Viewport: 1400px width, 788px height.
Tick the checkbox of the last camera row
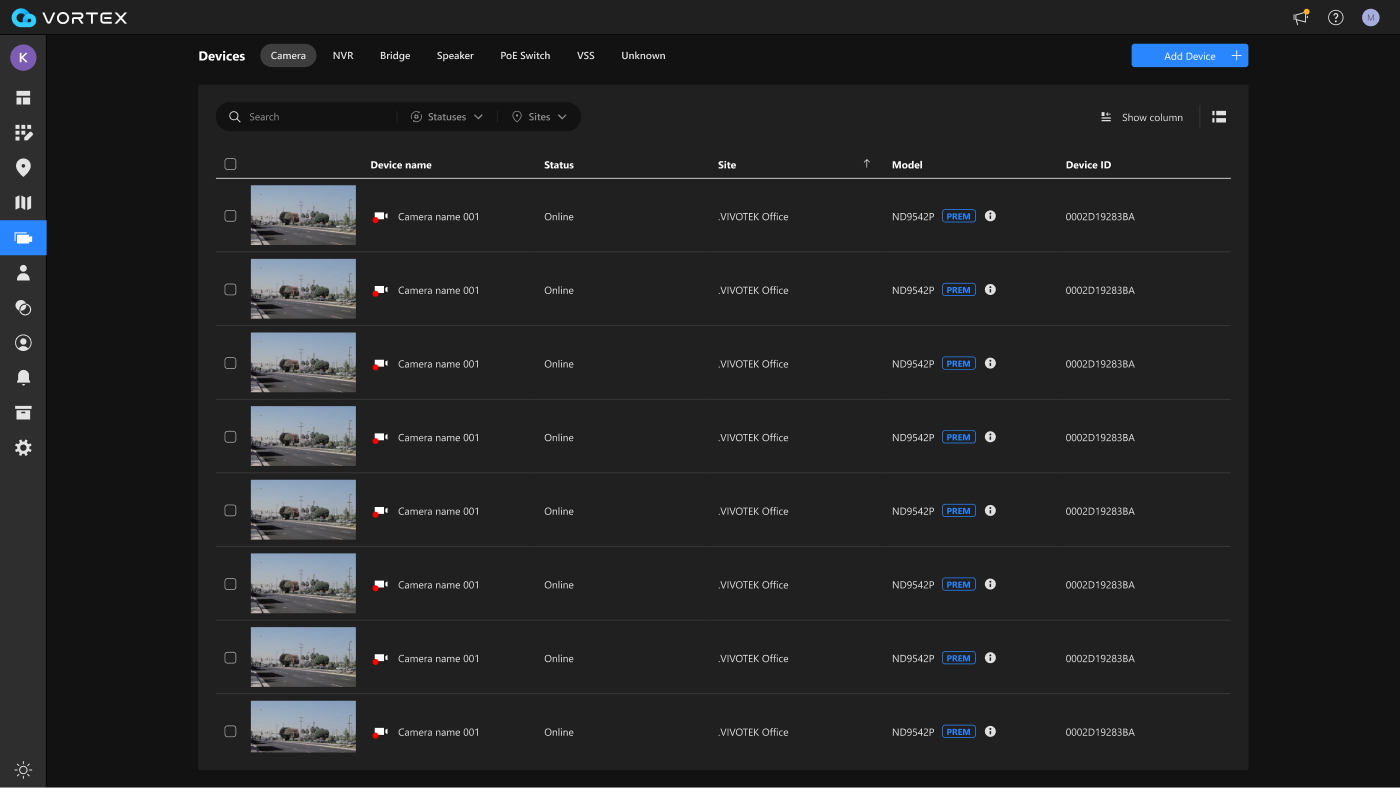pos(230,732)
